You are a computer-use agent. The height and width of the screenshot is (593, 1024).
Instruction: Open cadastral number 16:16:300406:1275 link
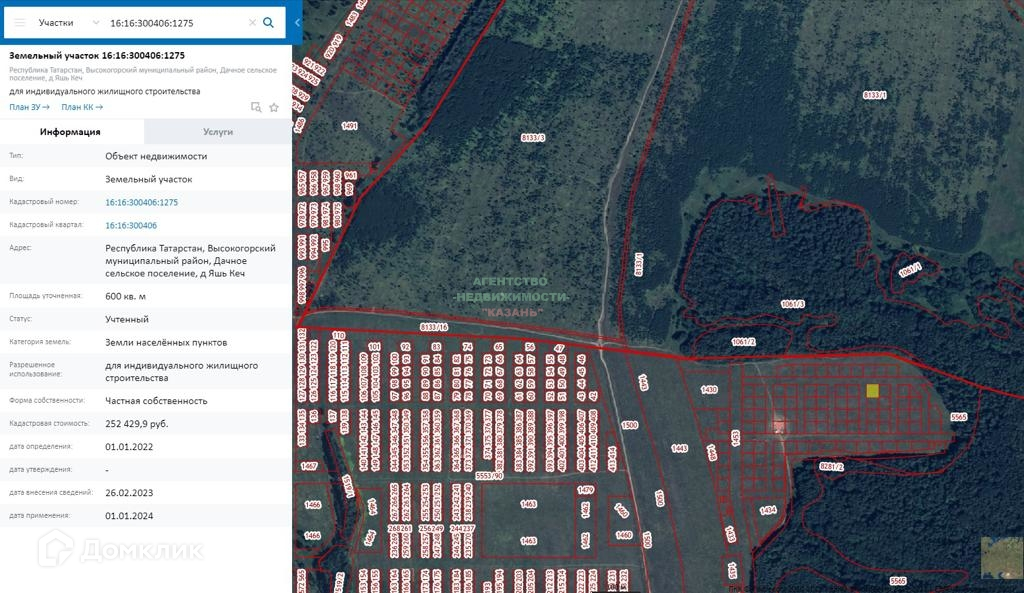tap(142, 202)
